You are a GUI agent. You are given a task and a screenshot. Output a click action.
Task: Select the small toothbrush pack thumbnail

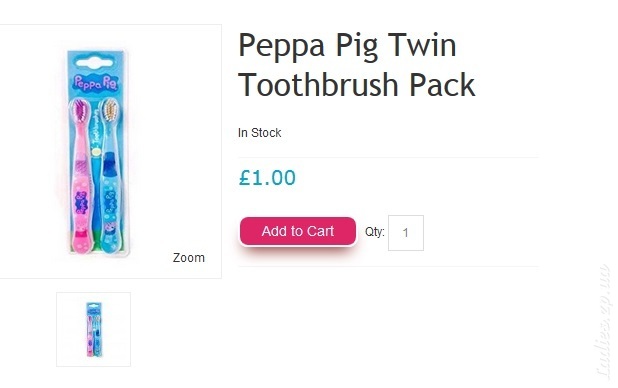93,329
